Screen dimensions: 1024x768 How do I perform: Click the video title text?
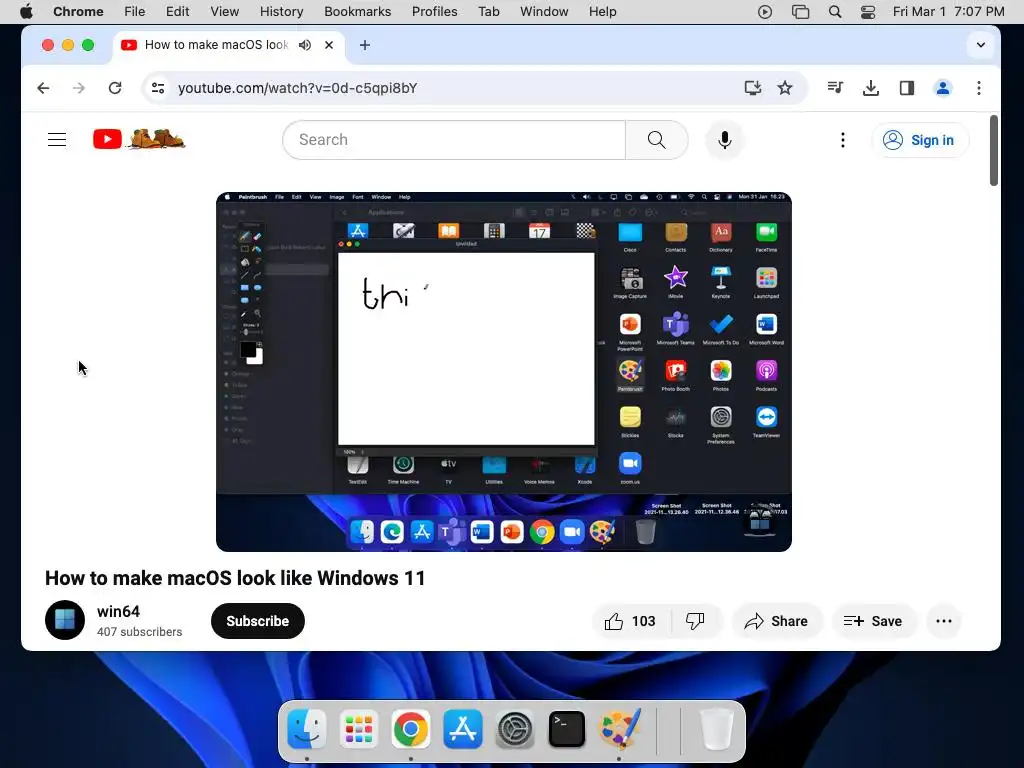tap(235, 578)
